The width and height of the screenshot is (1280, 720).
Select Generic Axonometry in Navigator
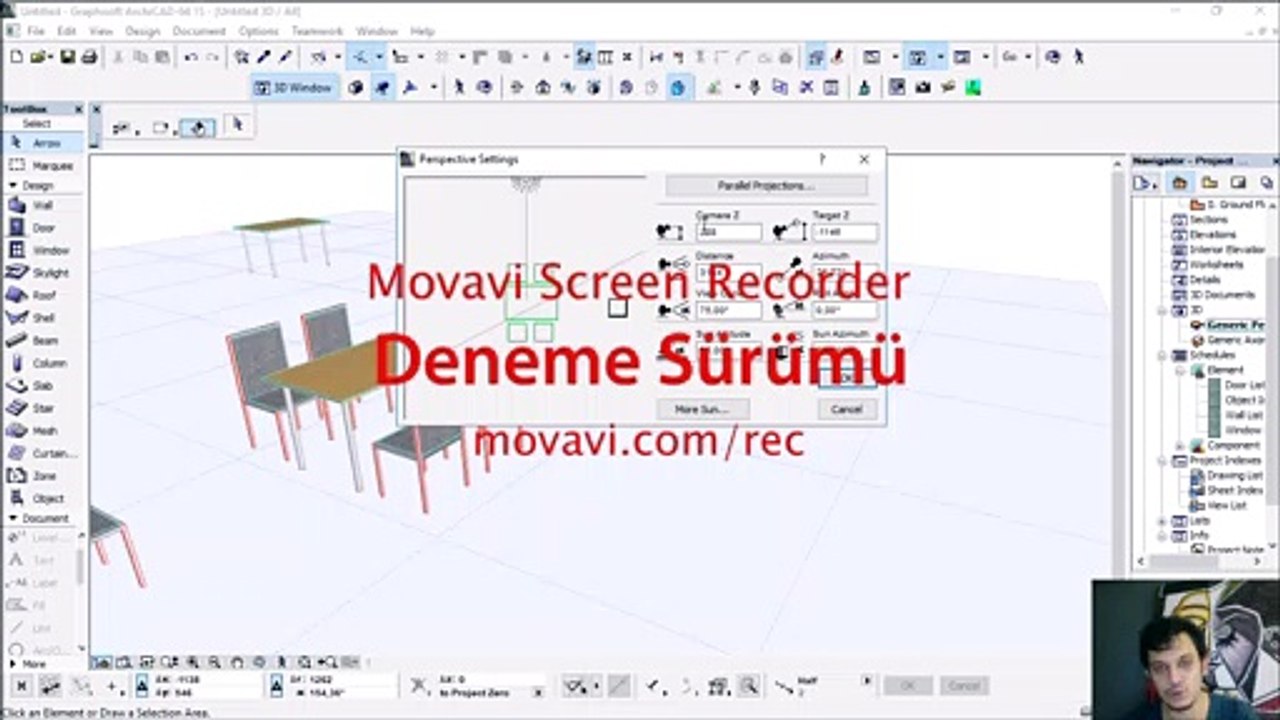point(1236,340)
